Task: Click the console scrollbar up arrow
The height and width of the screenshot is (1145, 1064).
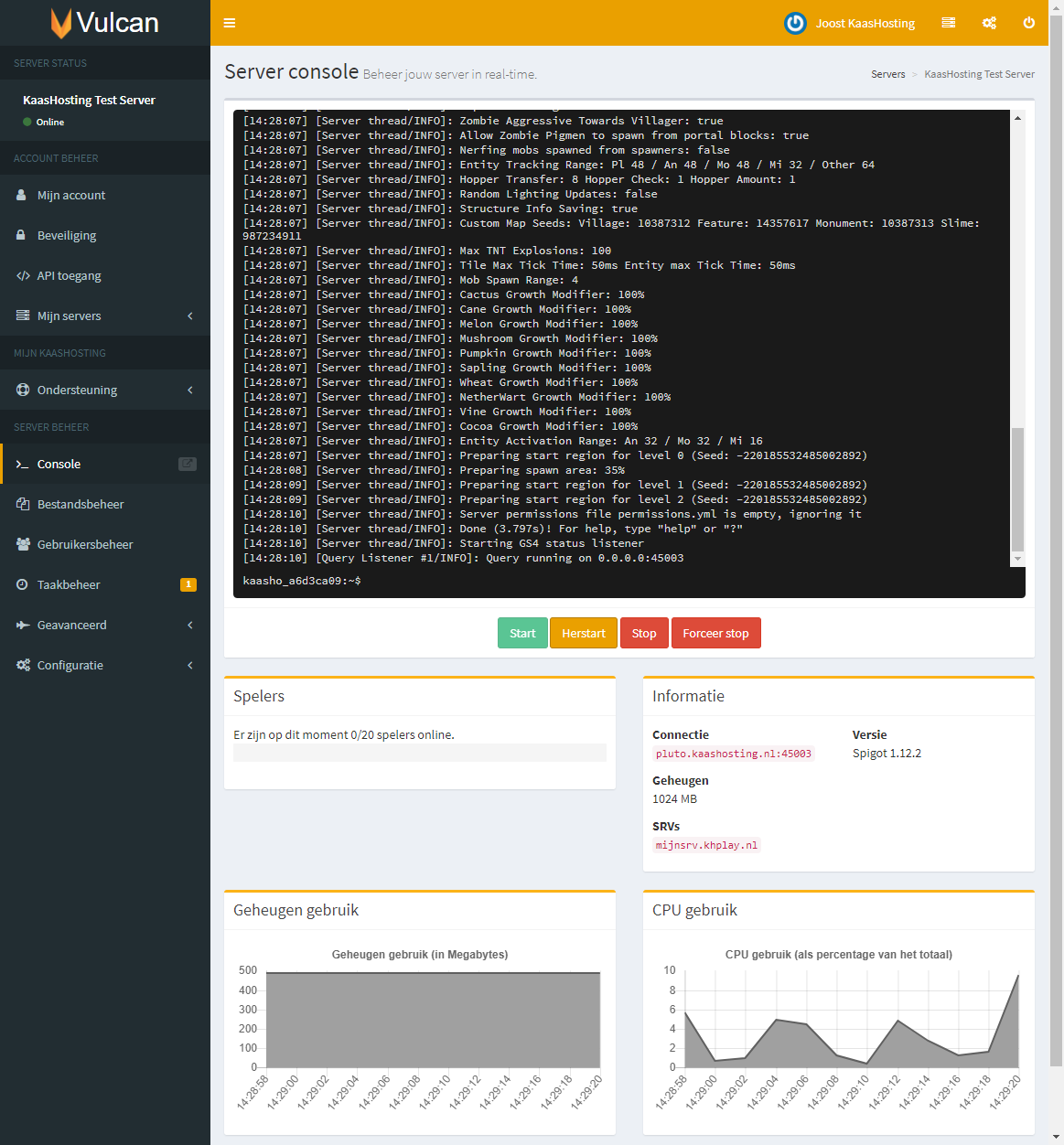Action: point(1017,119)
